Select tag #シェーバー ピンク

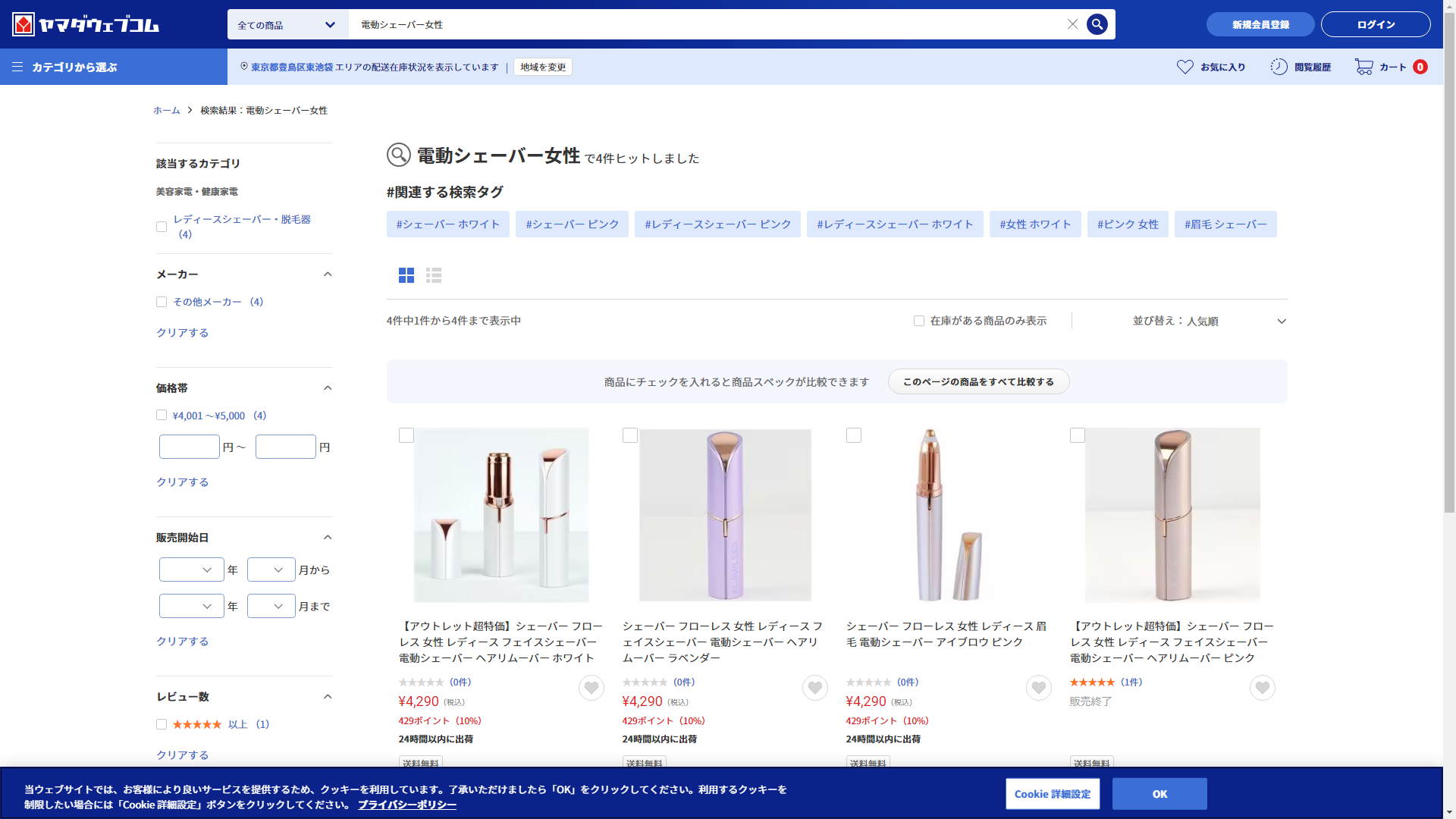tap(572, 224)
